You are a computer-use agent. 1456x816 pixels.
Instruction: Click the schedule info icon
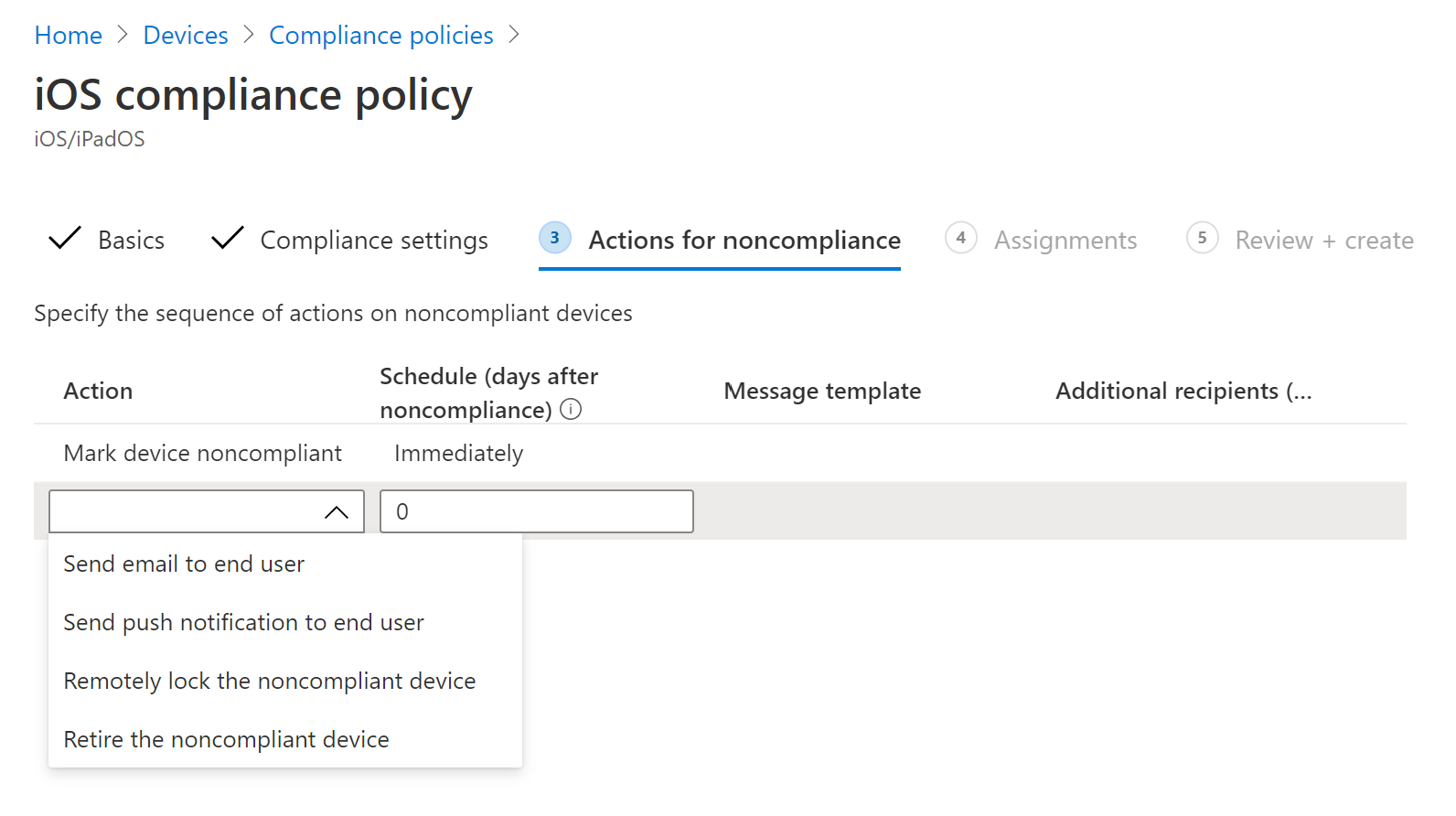(x=571, y=410)
